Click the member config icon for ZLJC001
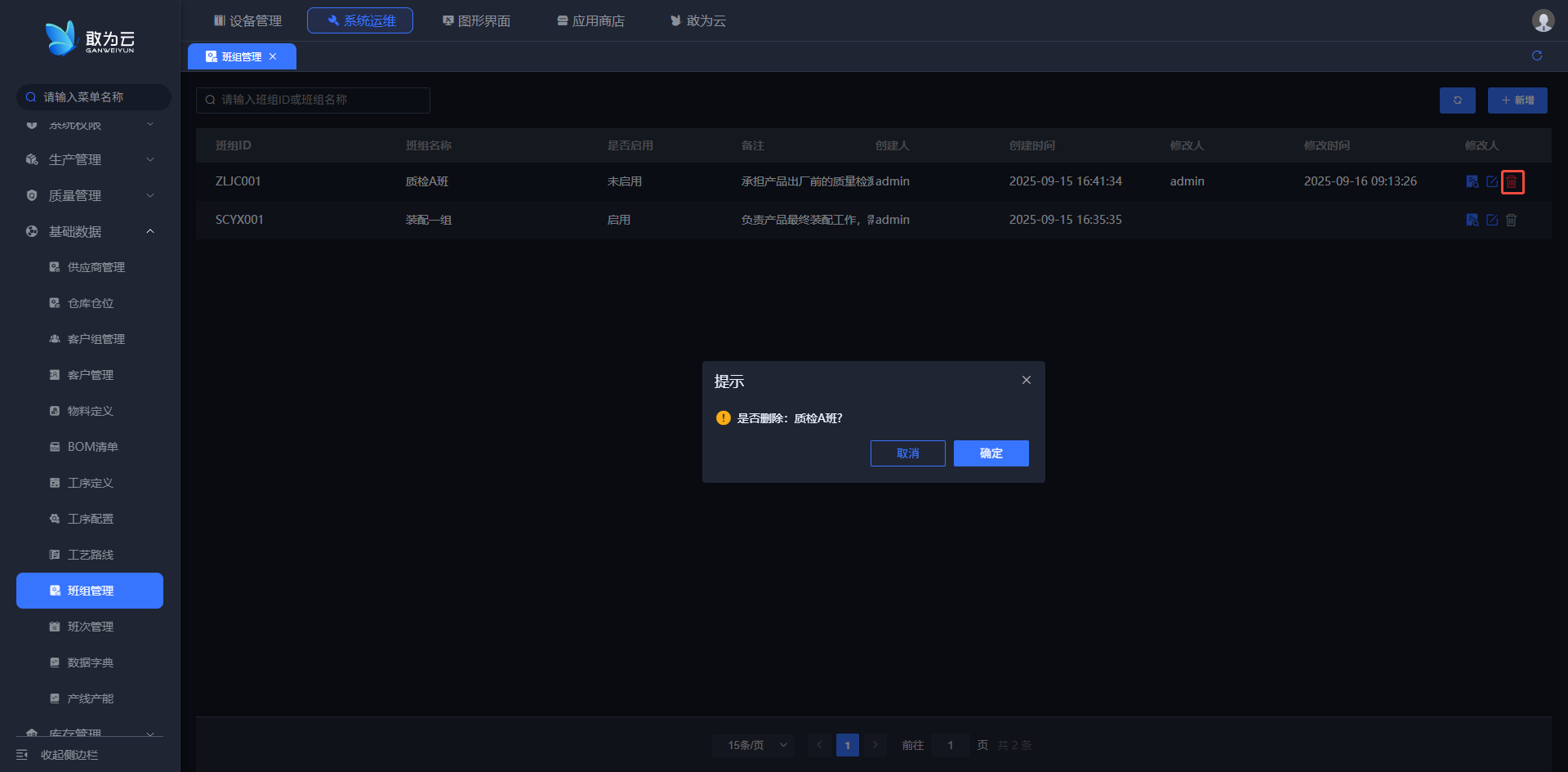The width and height of the screenshot is (1568, 772). (1472, 181)
